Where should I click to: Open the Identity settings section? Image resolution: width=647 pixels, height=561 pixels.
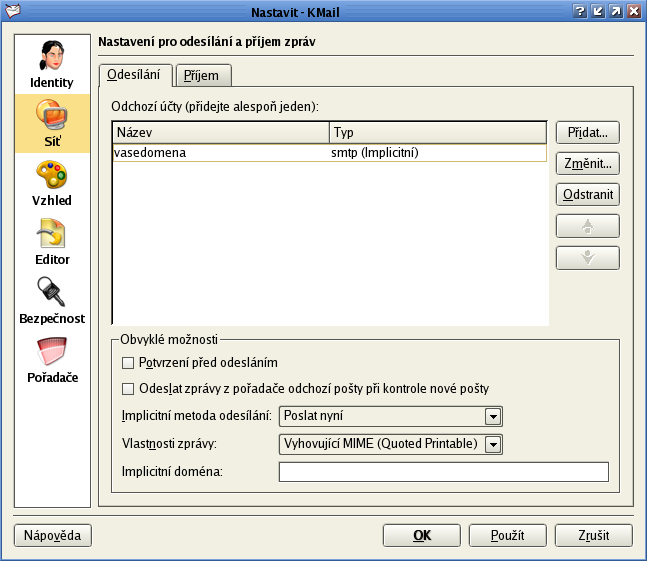51,63
